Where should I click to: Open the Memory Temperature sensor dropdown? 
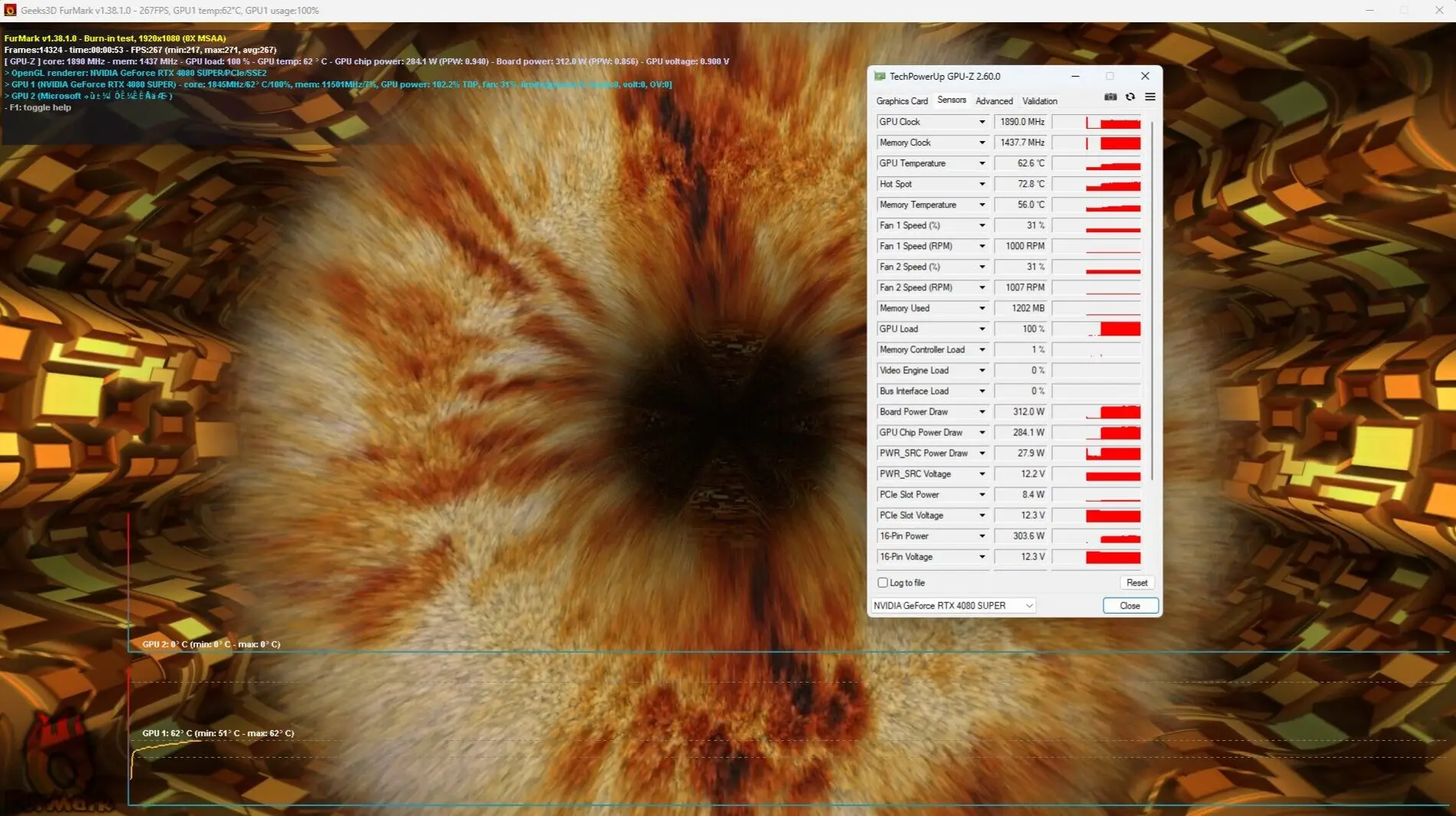[x=982, y=205]
